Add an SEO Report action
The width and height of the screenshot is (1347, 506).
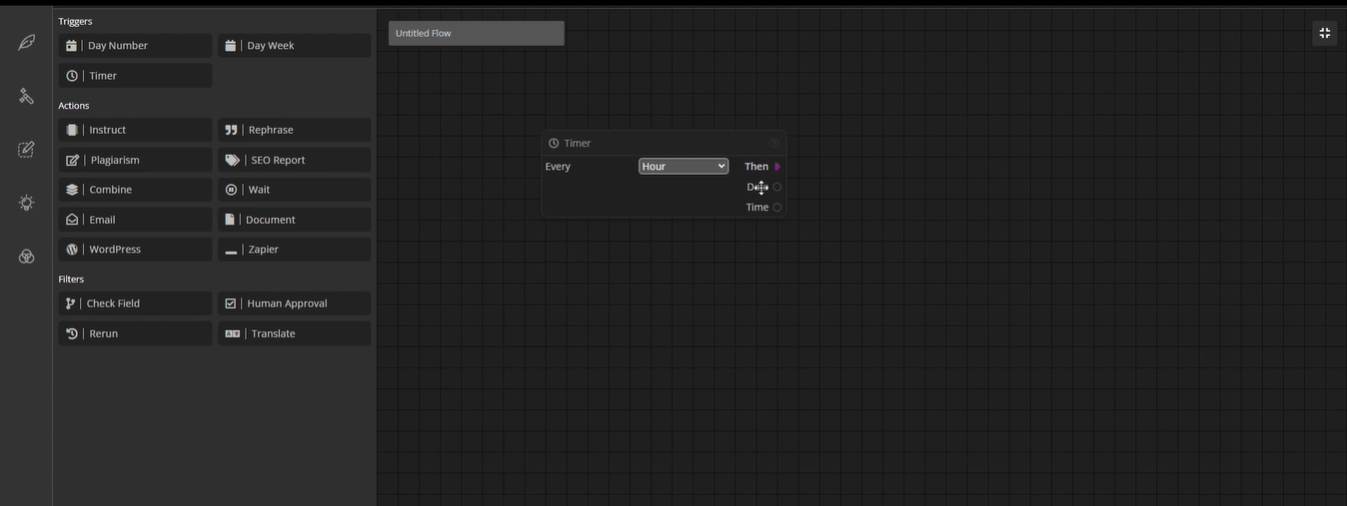pyautogui.click(x=294, y=160)
